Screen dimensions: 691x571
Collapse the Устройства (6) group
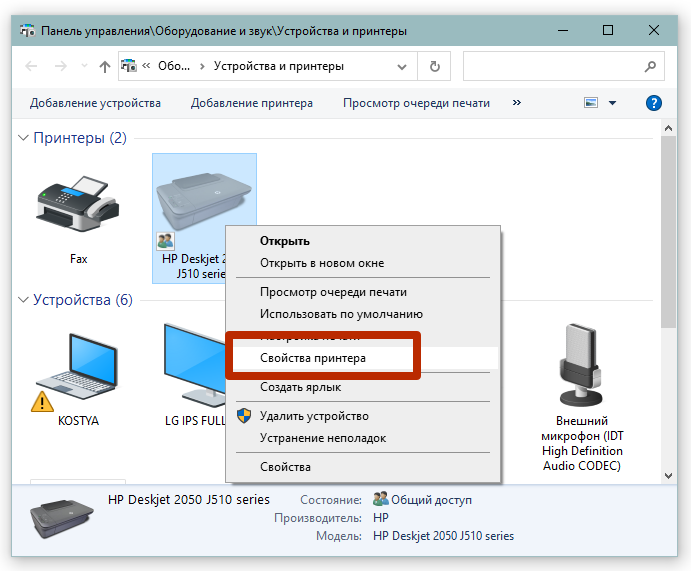click(23, 300)
